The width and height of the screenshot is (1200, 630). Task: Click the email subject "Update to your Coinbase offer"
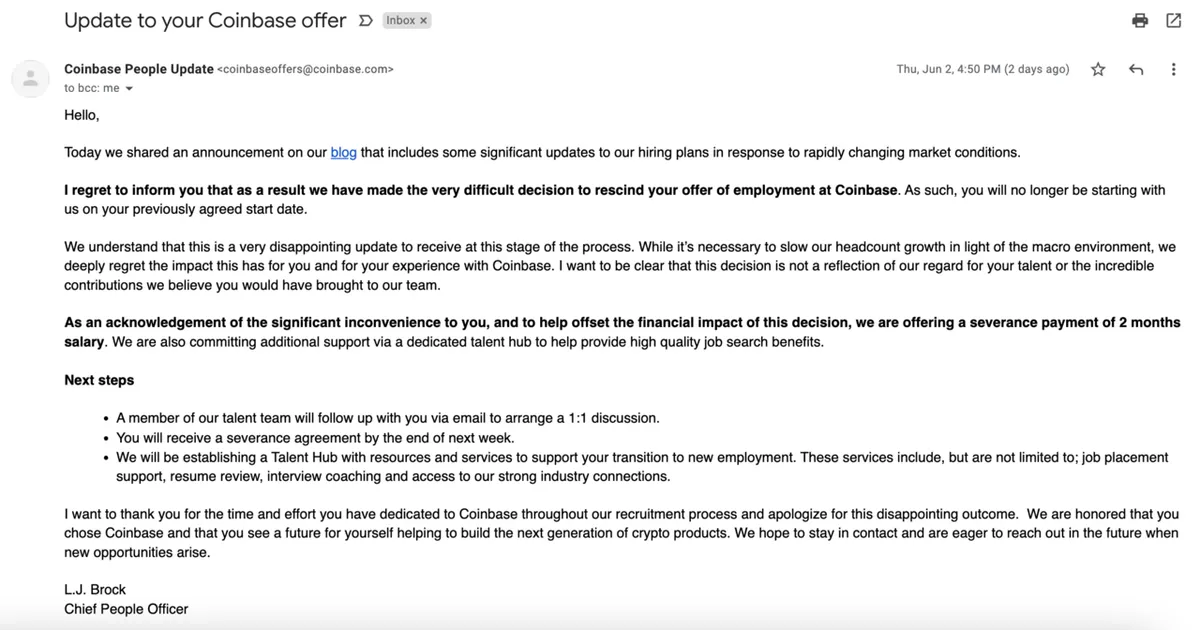(205, 21)
